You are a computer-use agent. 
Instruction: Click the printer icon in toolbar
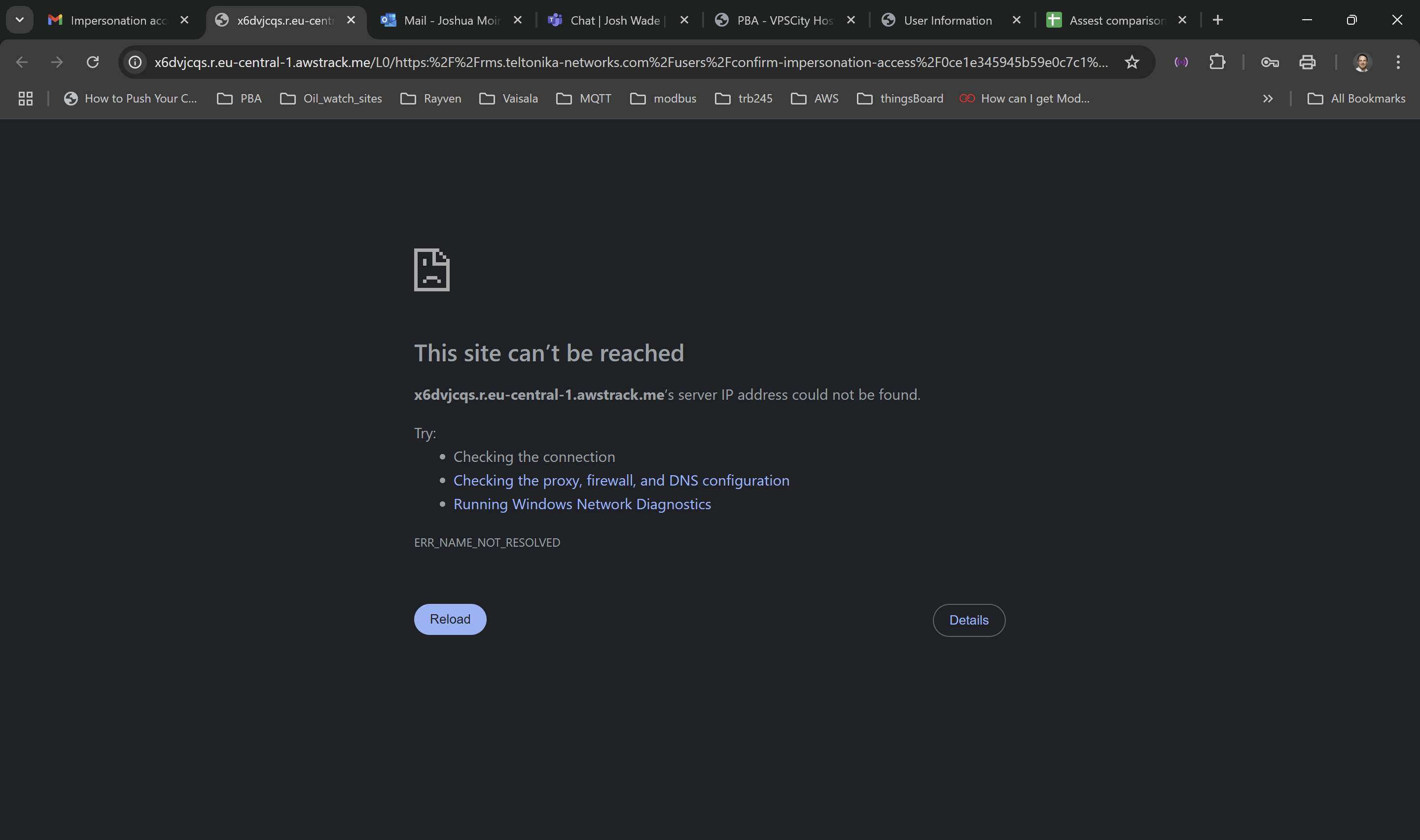click(1308, 62)
